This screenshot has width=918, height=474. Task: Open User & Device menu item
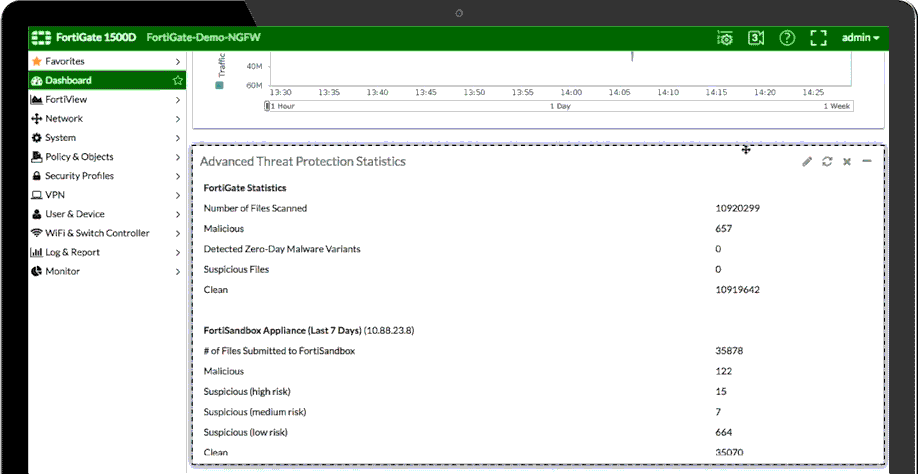107,214
